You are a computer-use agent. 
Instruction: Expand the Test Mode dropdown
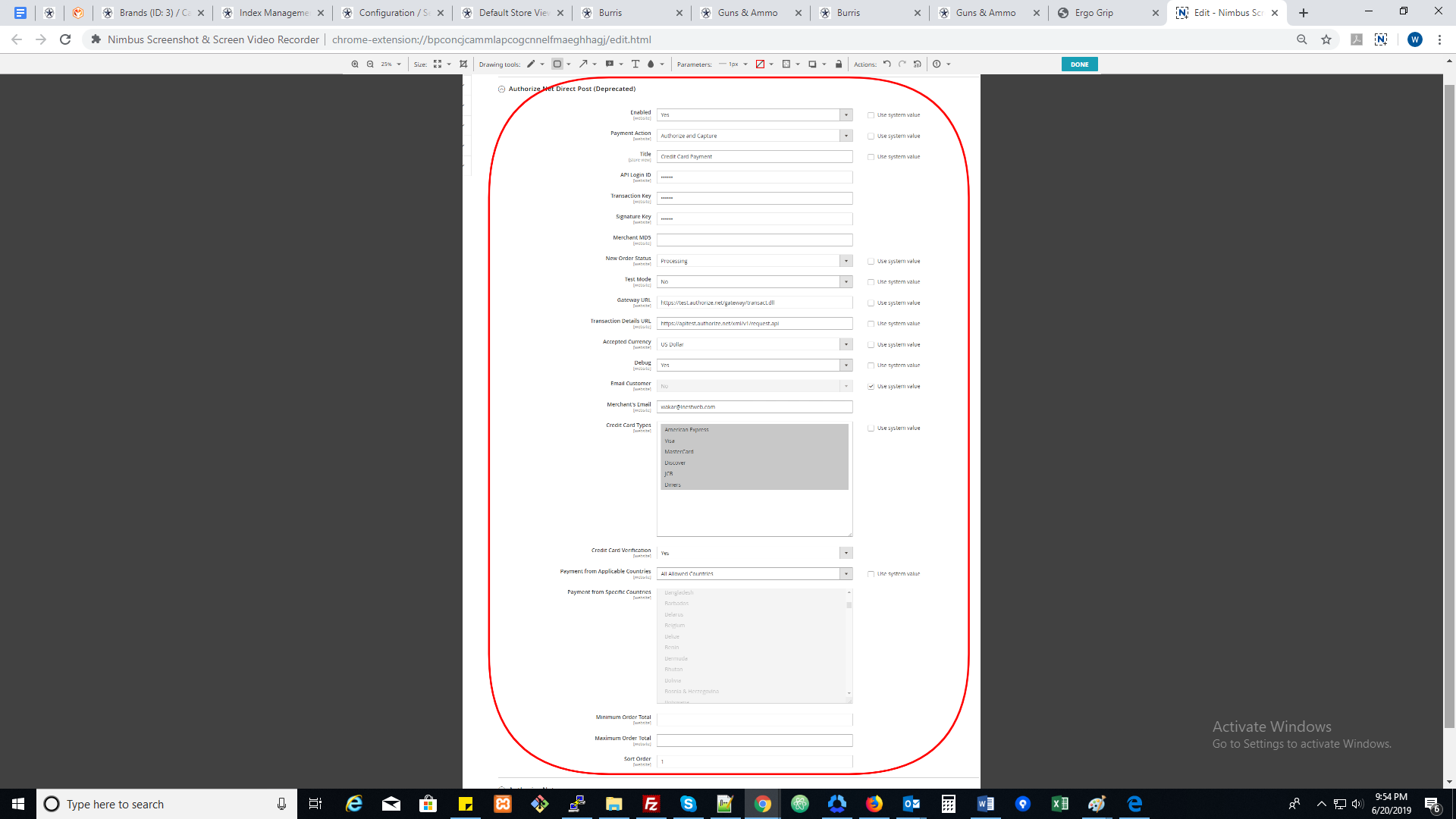[x=846, y=281]
